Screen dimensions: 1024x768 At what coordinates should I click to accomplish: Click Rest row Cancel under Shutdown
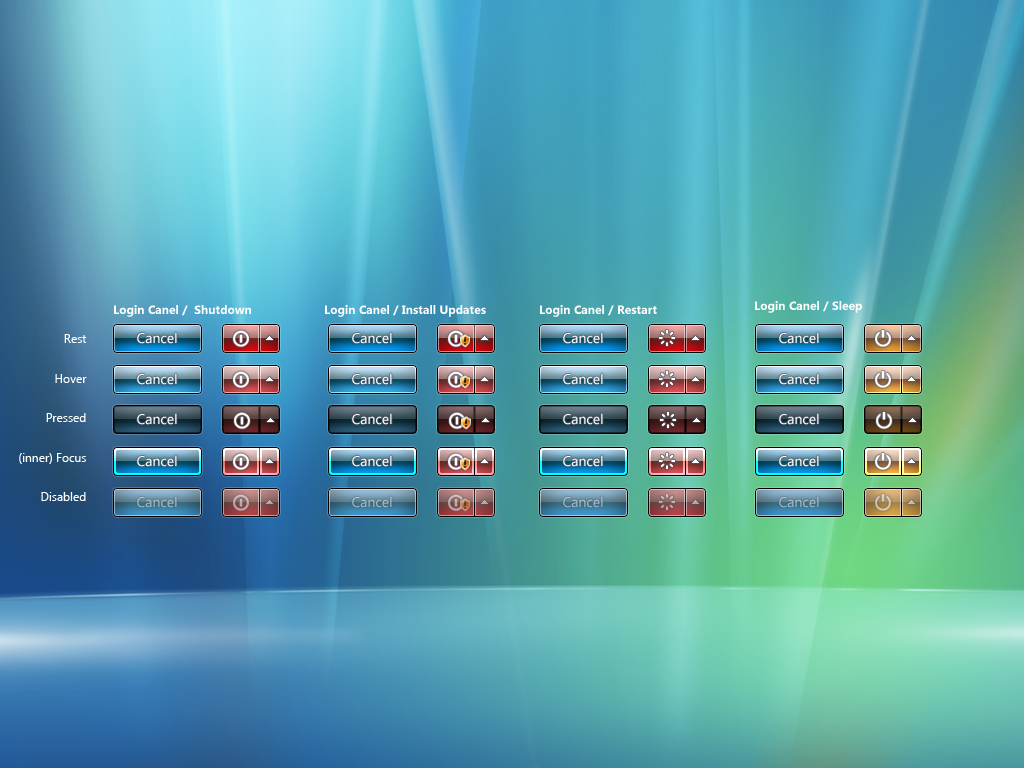click(157, 338)
